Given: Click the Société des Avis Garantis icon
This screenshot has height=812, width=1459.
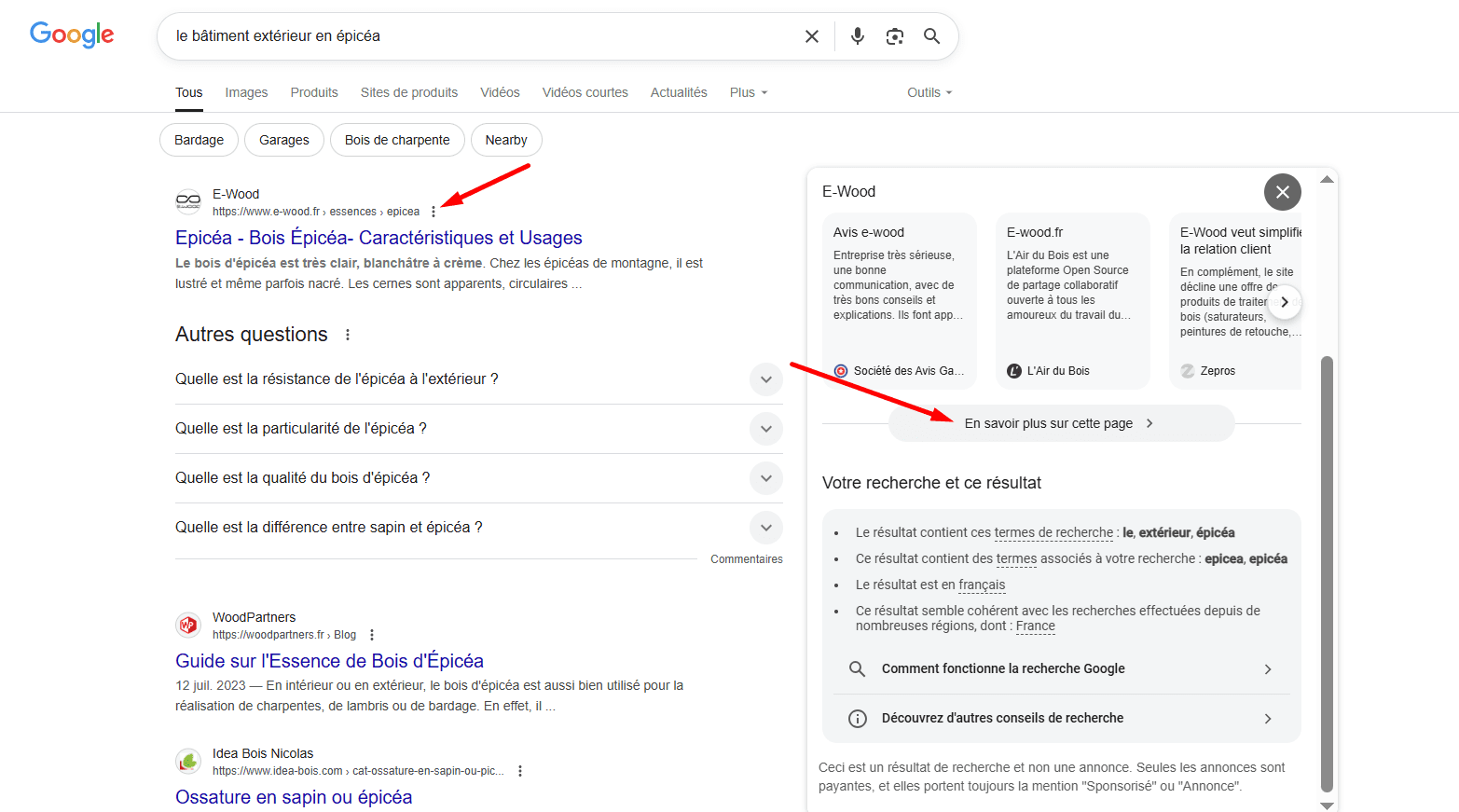Looking at the screenshot, I should (x=841, y=371).
